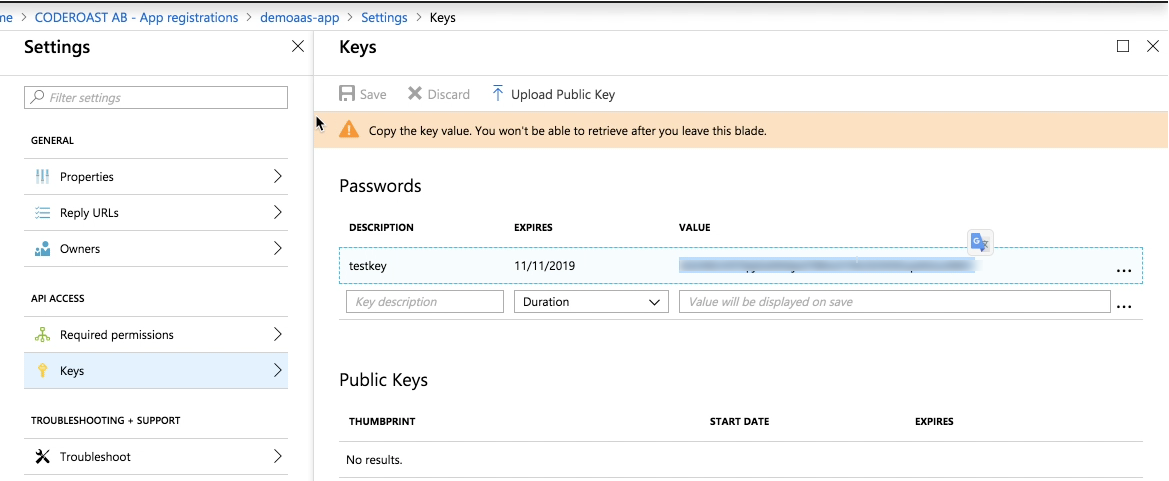The height and width of the screenshot is (481, 1169).
Task: Click the Owners people icon
Action: point(42,248)
